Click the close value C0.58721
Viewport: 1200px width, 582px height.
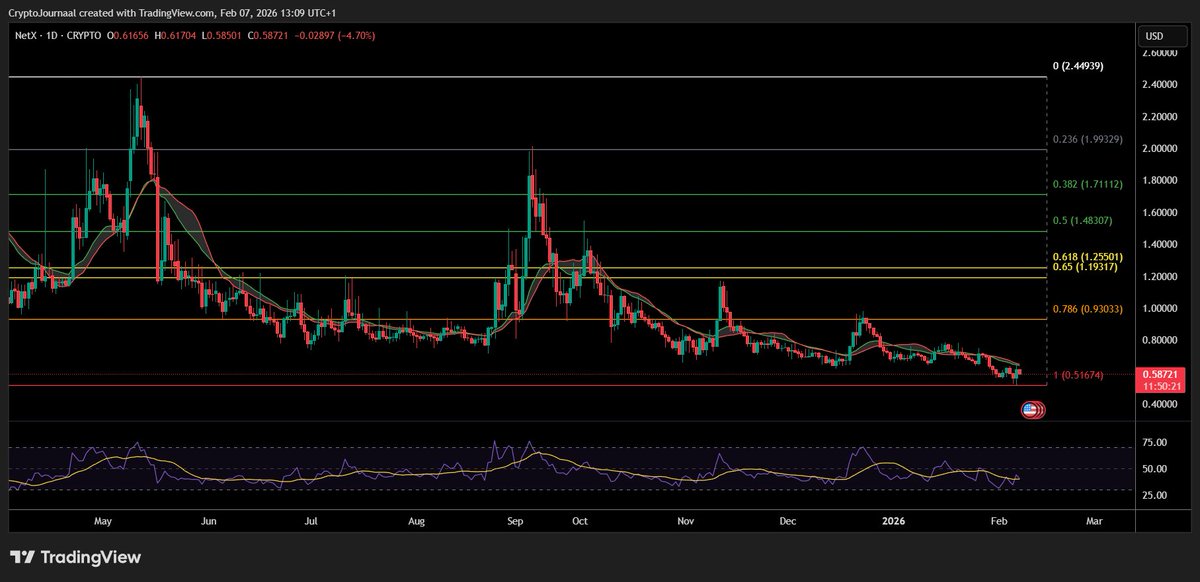click(x=266, y=35)
